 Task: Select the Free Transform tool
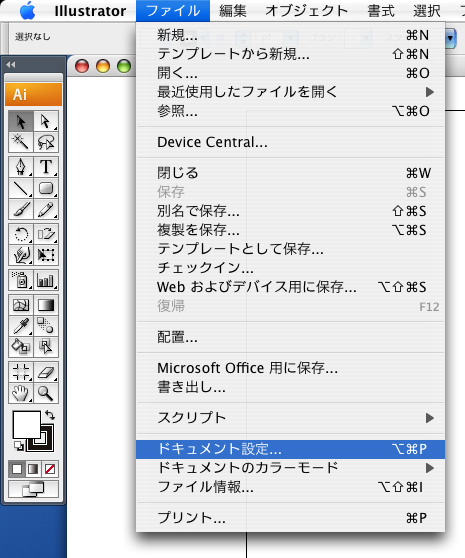[x=46, y=255]
